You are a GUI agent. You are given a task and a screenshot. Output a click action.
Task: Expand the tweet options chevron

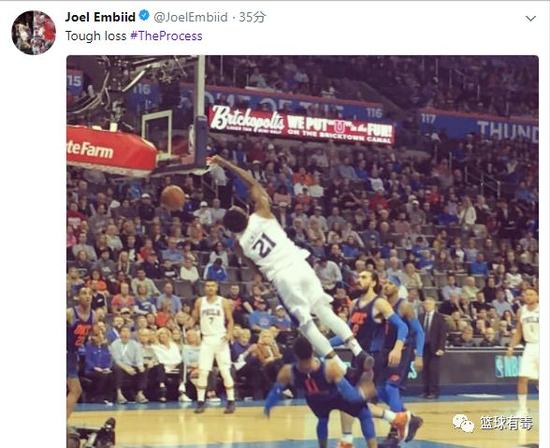point(530,18)
